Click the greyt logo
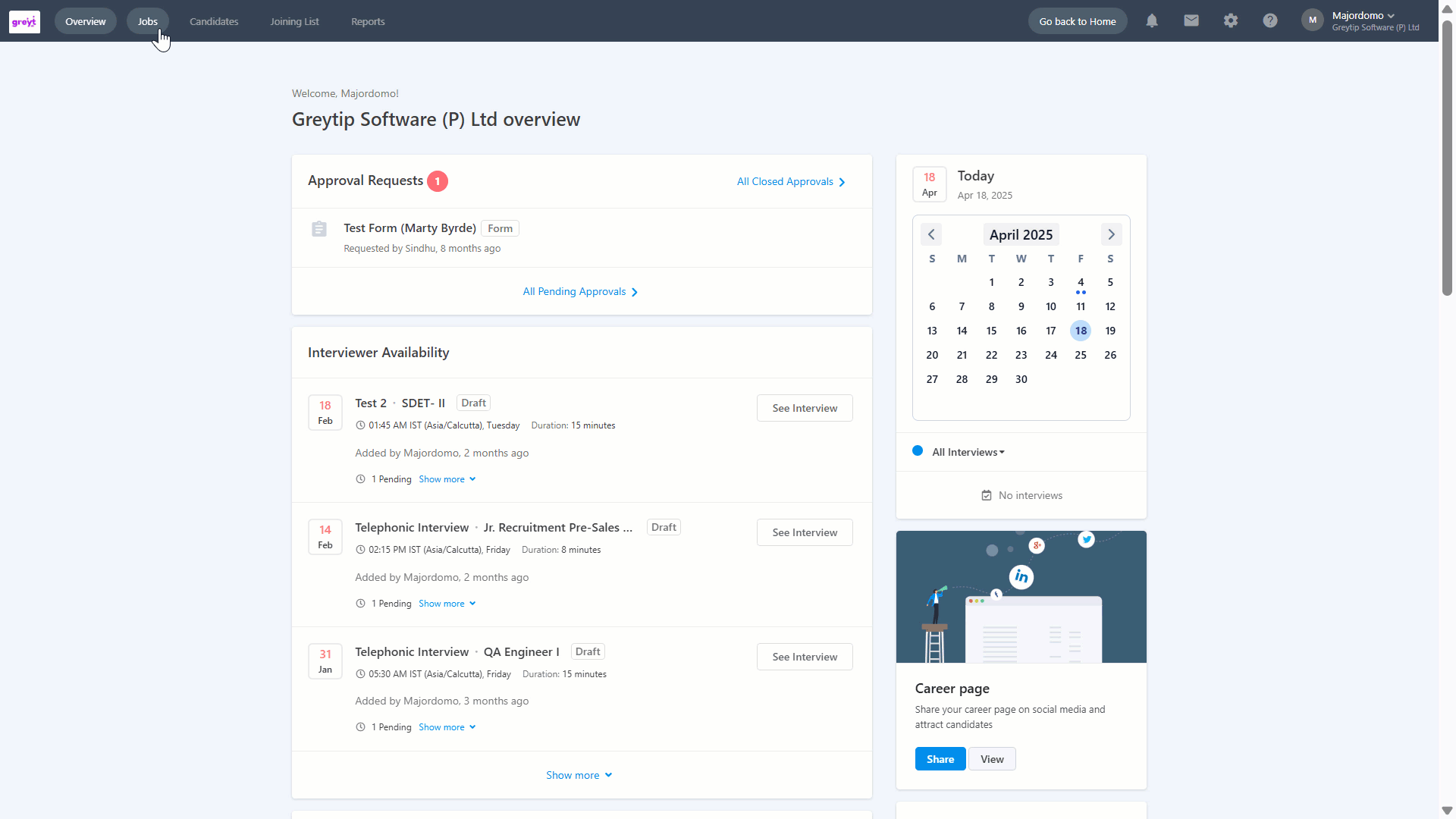The width and height of the screenshot is (1456, 819). [x=24, y=21]
